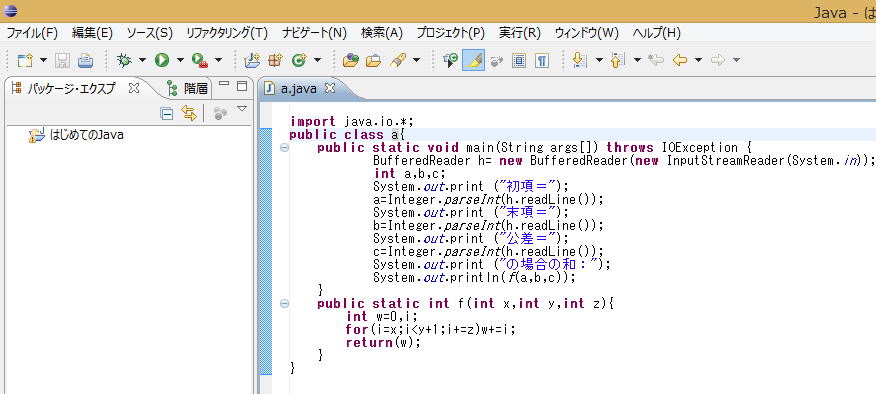876x394 pixels.
Task: Click the New Java Project icon
Action: 253,60
